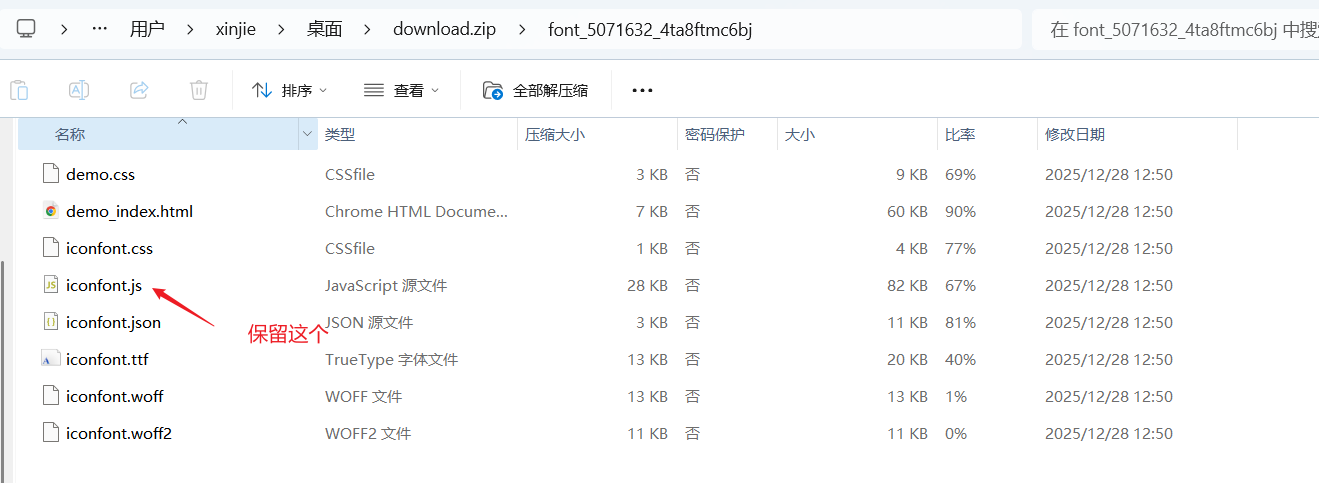This screenshot has height=483, width=1319.
Task: Click the rename icon in toolbar
Action: coord(79,90)
